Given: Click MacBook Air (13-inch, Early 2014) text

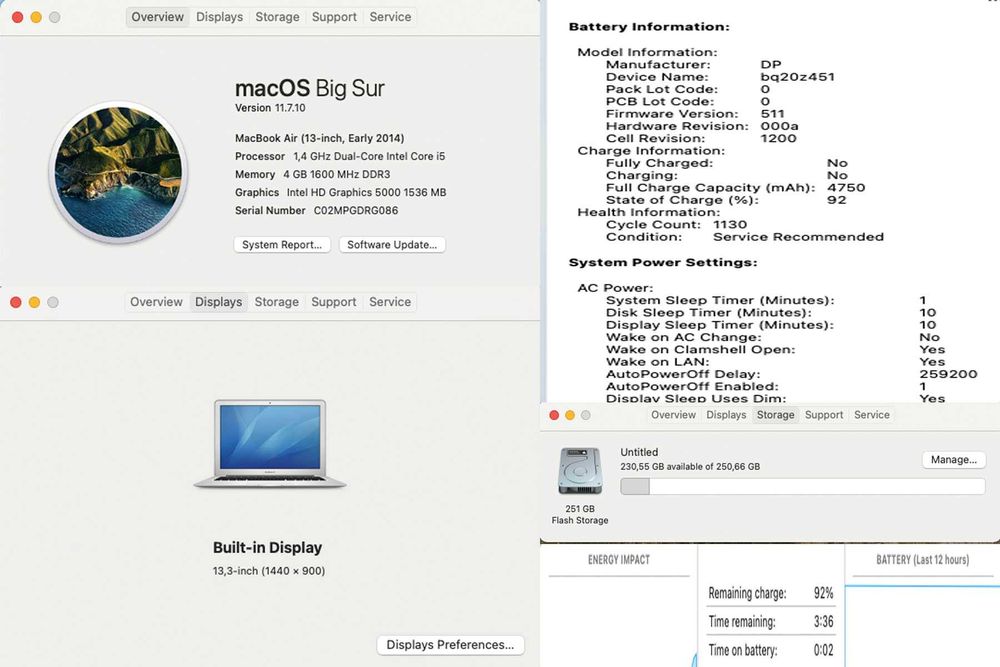Looking at the screenshot, I should pos(320,138).
